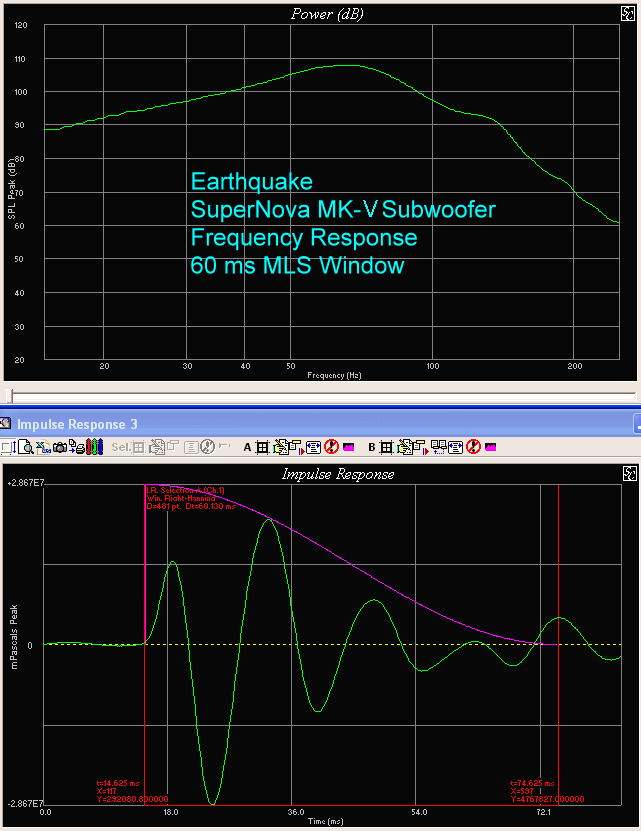
Task: Click the 'SuperNova MK-V Subwoofer' annotation
Action: [343, 209]
